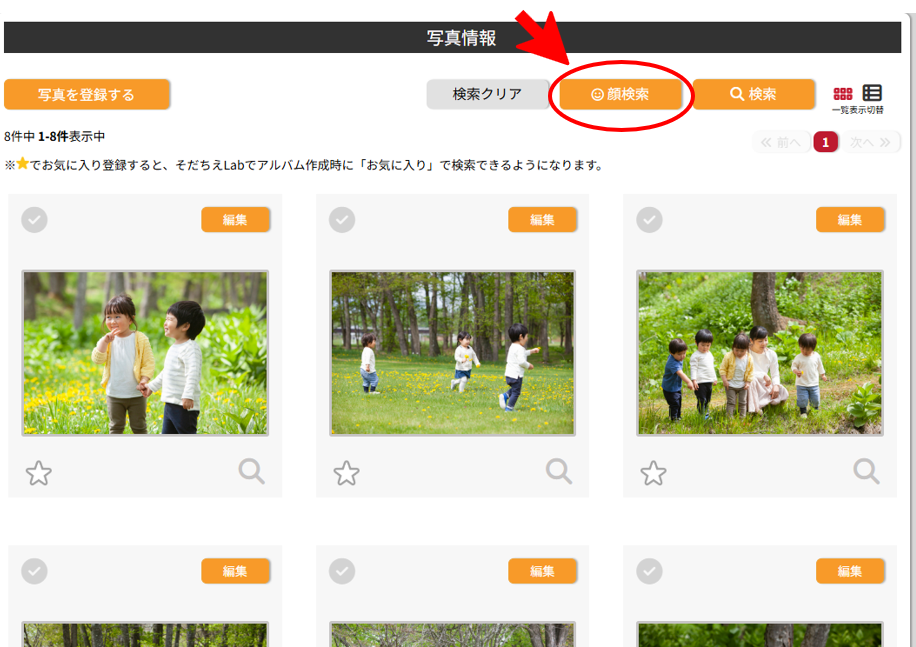Magnify the first photo of two children
Viewport: 916px width, 647px height.
tap(252, 472)
